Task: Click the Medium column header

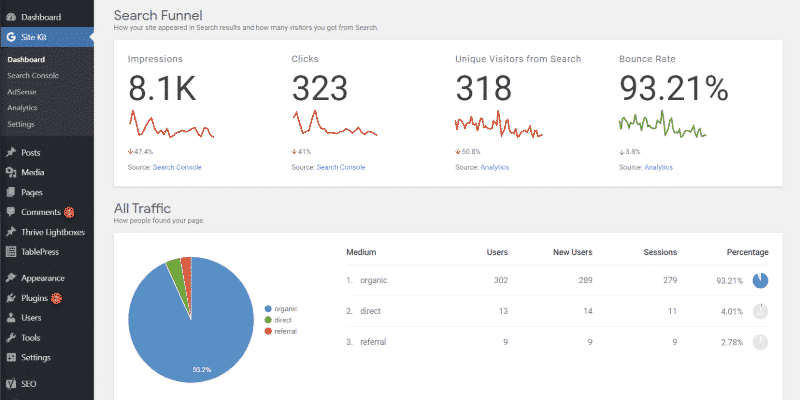Action: pyautogui.click(x=361, y=252)
